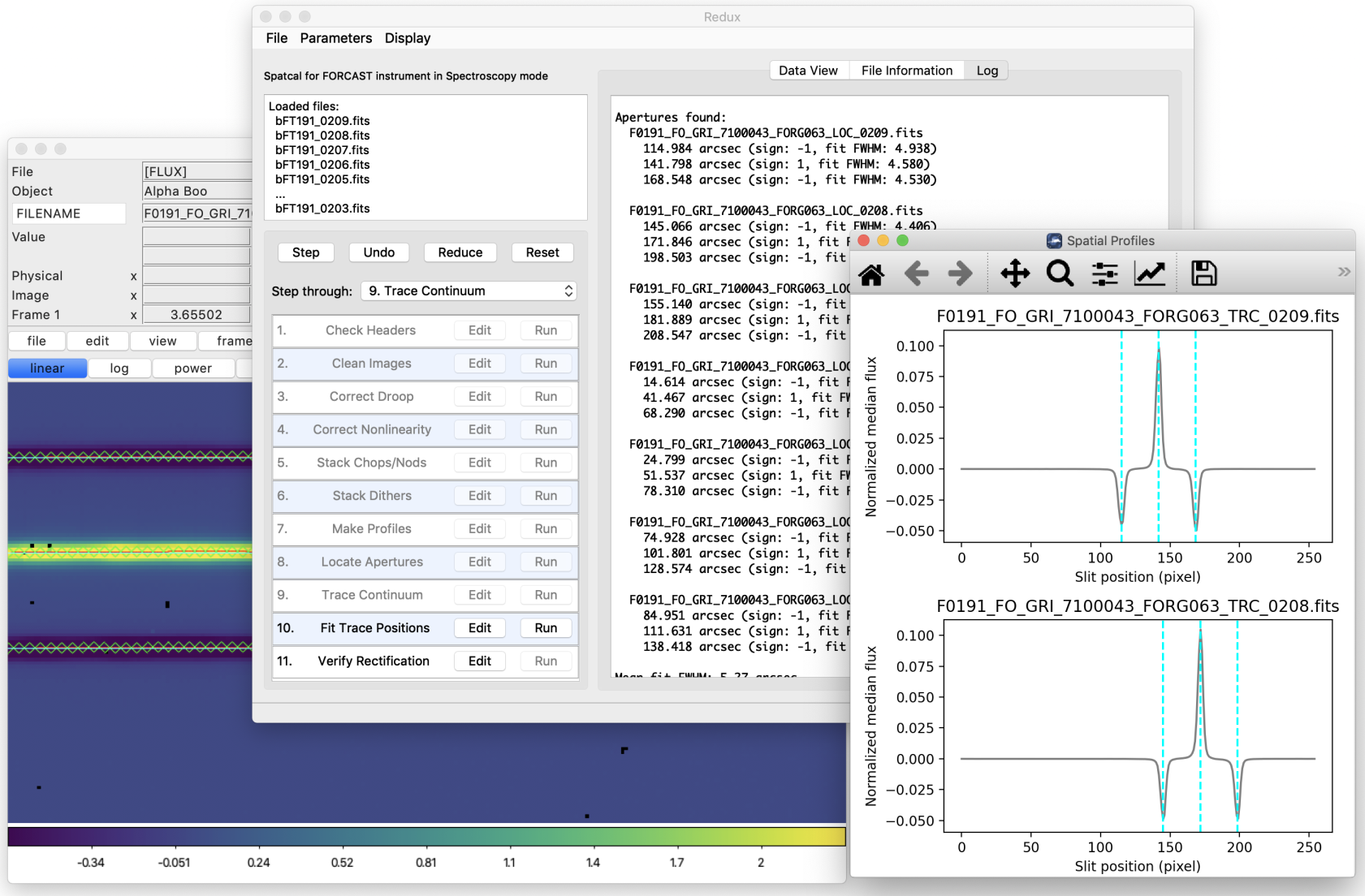Switch to power scaling in the image viewer
The image size is (1365, 896).
[192, 368]
